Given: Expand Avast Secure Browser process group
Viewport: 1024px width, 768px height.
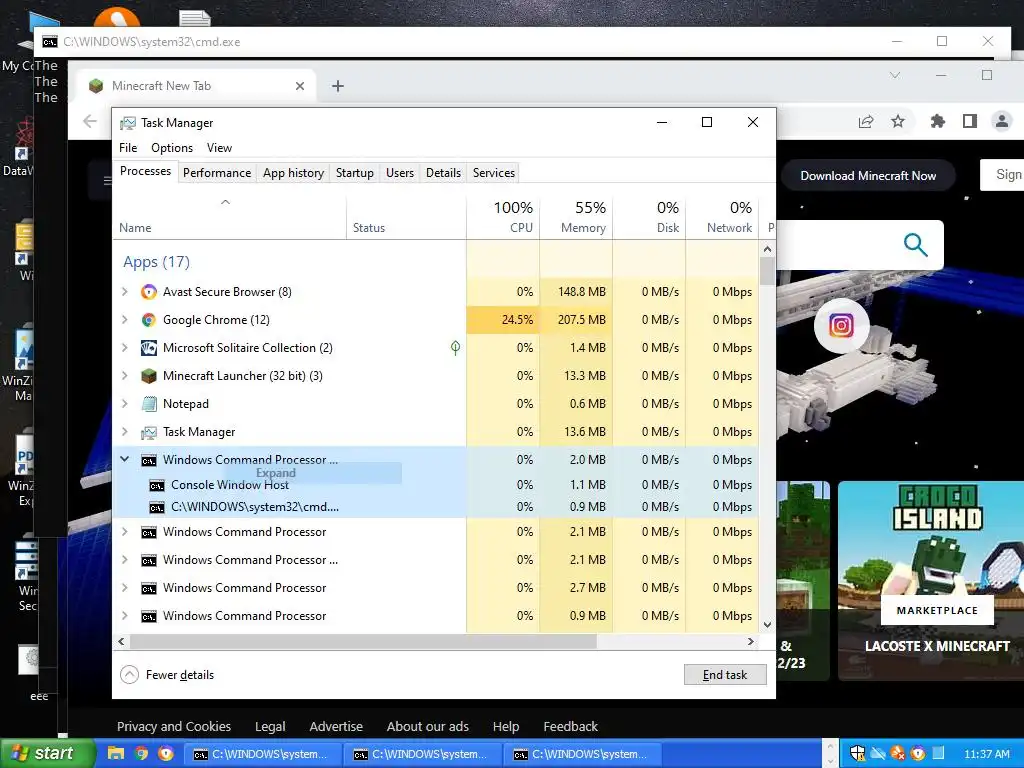Looking at the screenshot, I should click(x=125, y=292).
